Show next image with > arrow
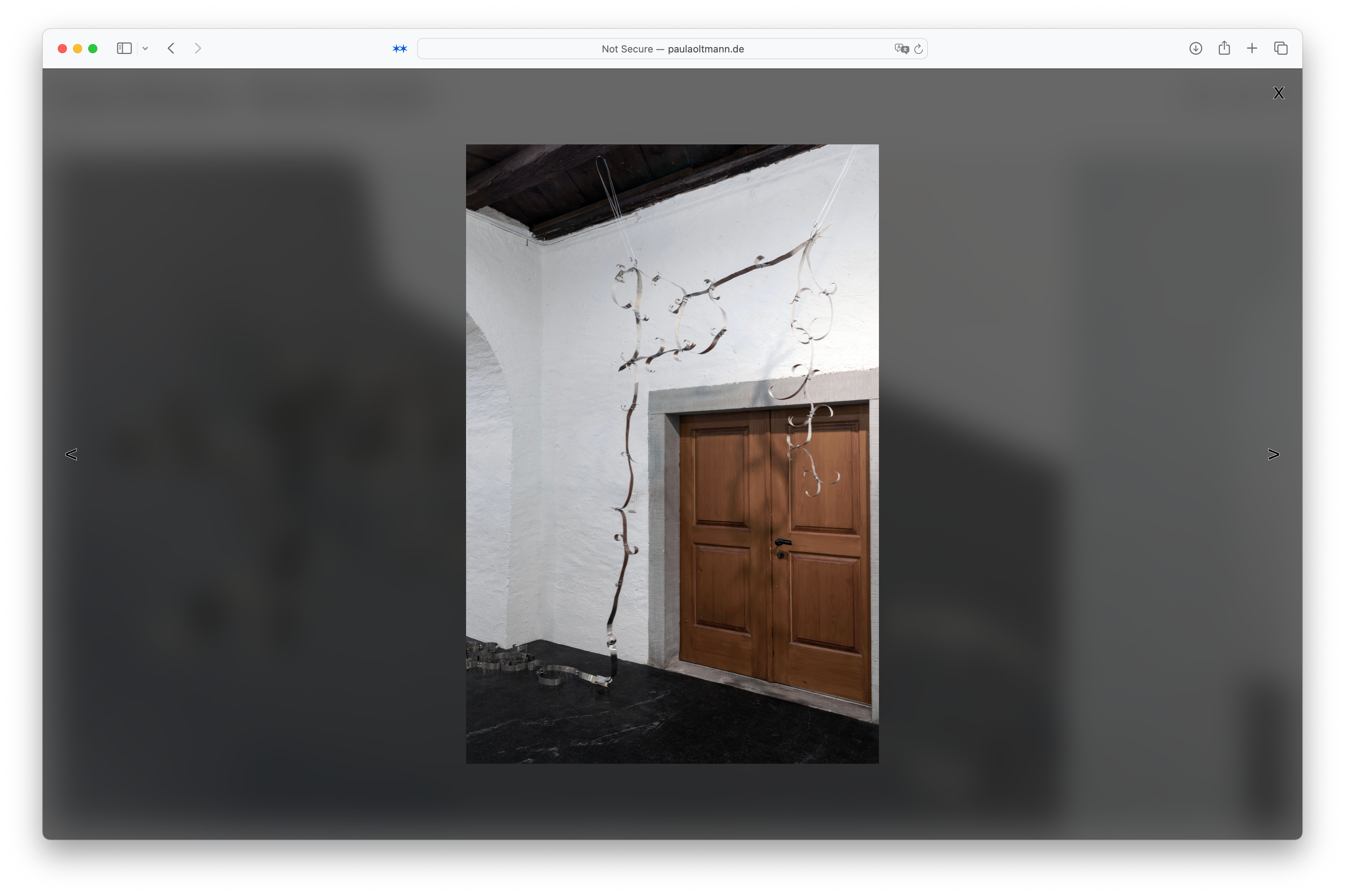Screen dimensions: 1345x896 (x=1273, y=454)
